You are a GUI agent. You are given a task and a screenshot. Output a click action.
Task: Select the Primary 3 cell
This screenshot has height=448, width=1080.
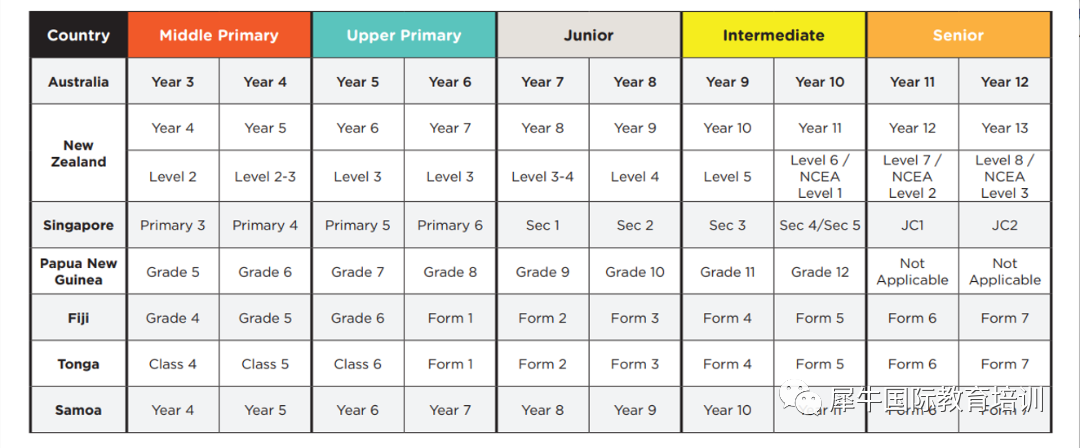click(173, 225)
